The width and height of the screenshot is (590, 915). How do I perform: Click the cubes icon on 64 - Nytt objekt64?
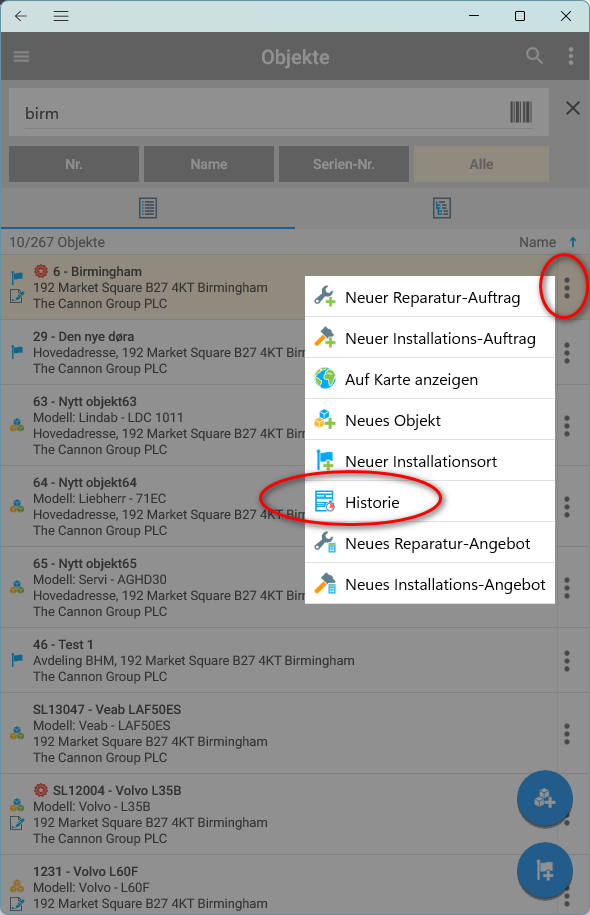coord(17,506)
